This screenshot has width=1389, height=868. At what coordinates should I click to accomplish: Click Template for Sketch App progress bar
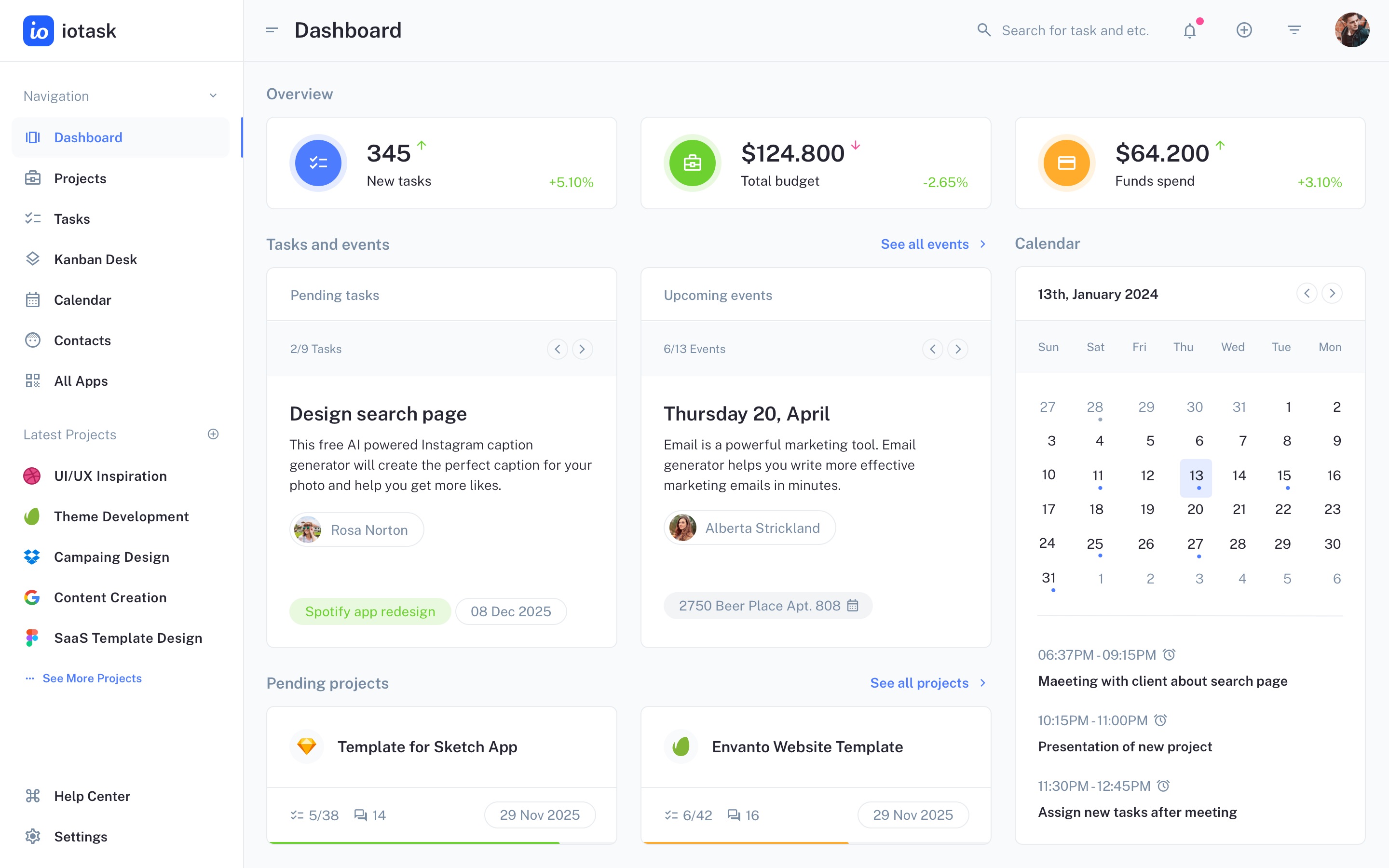414,842
